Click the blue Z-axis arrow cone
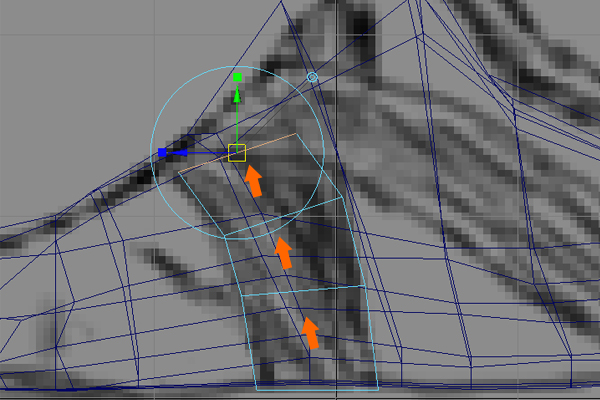 [178, 153]
